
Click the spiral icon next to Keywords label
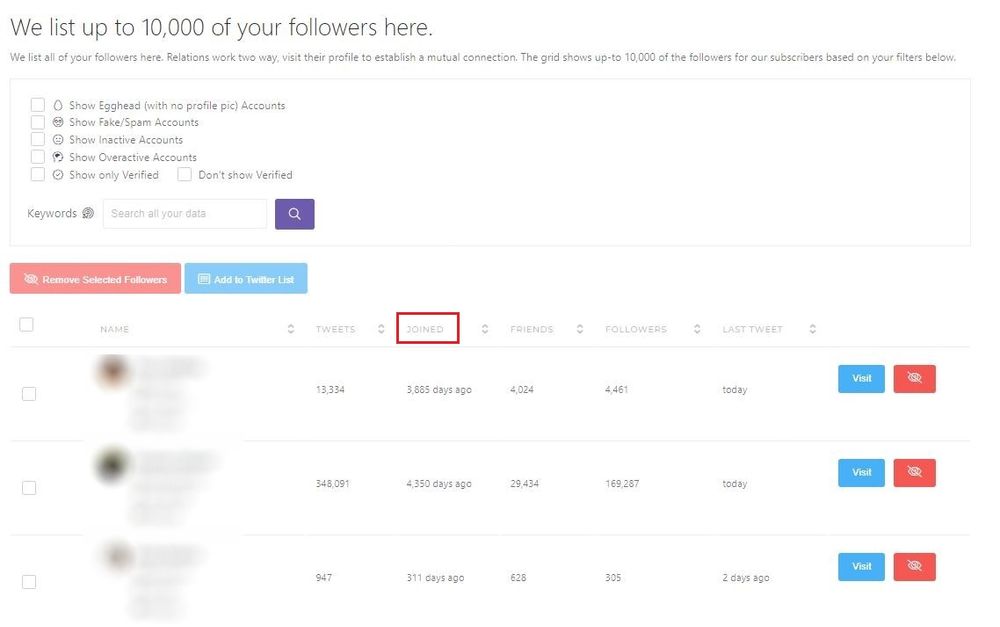coord(89,213)
